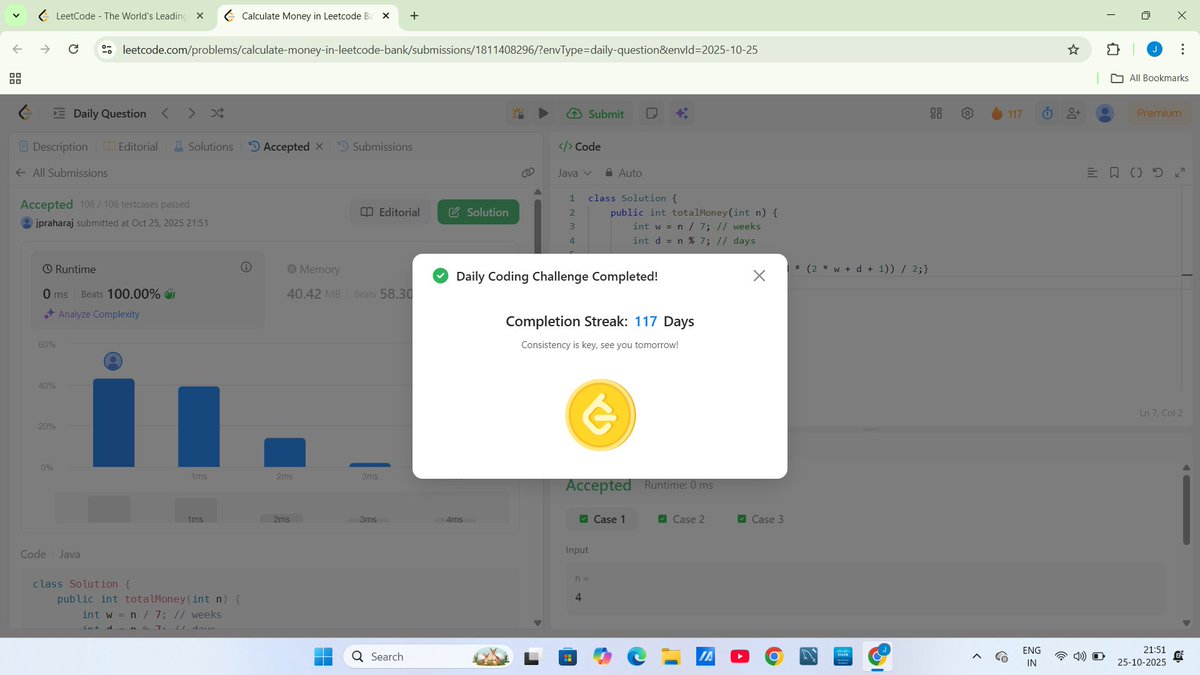Click the curly braces icon
Screen dimensions: 1200x675
click(x=1136, y=173)
